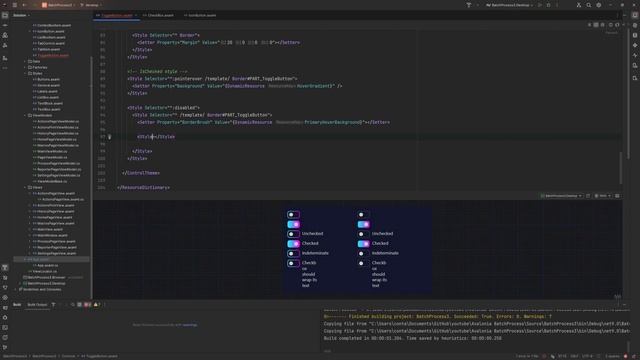Click the last icon in previewer toolbar
This screenshot has height=360, width=640.
[x=617, y=196]
